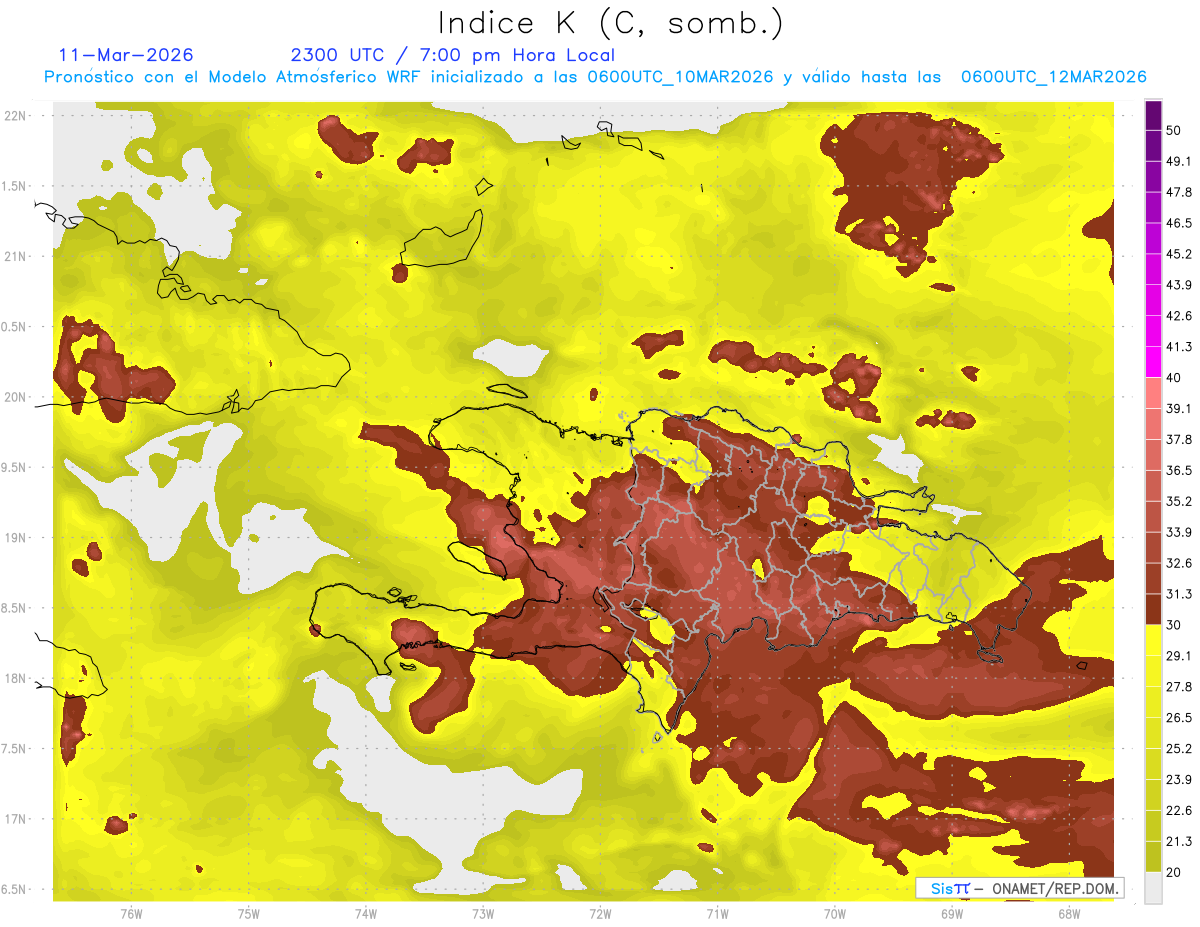Select the "18N" latitude axis label
1200x927 pixels.
[x=16, y=679]
